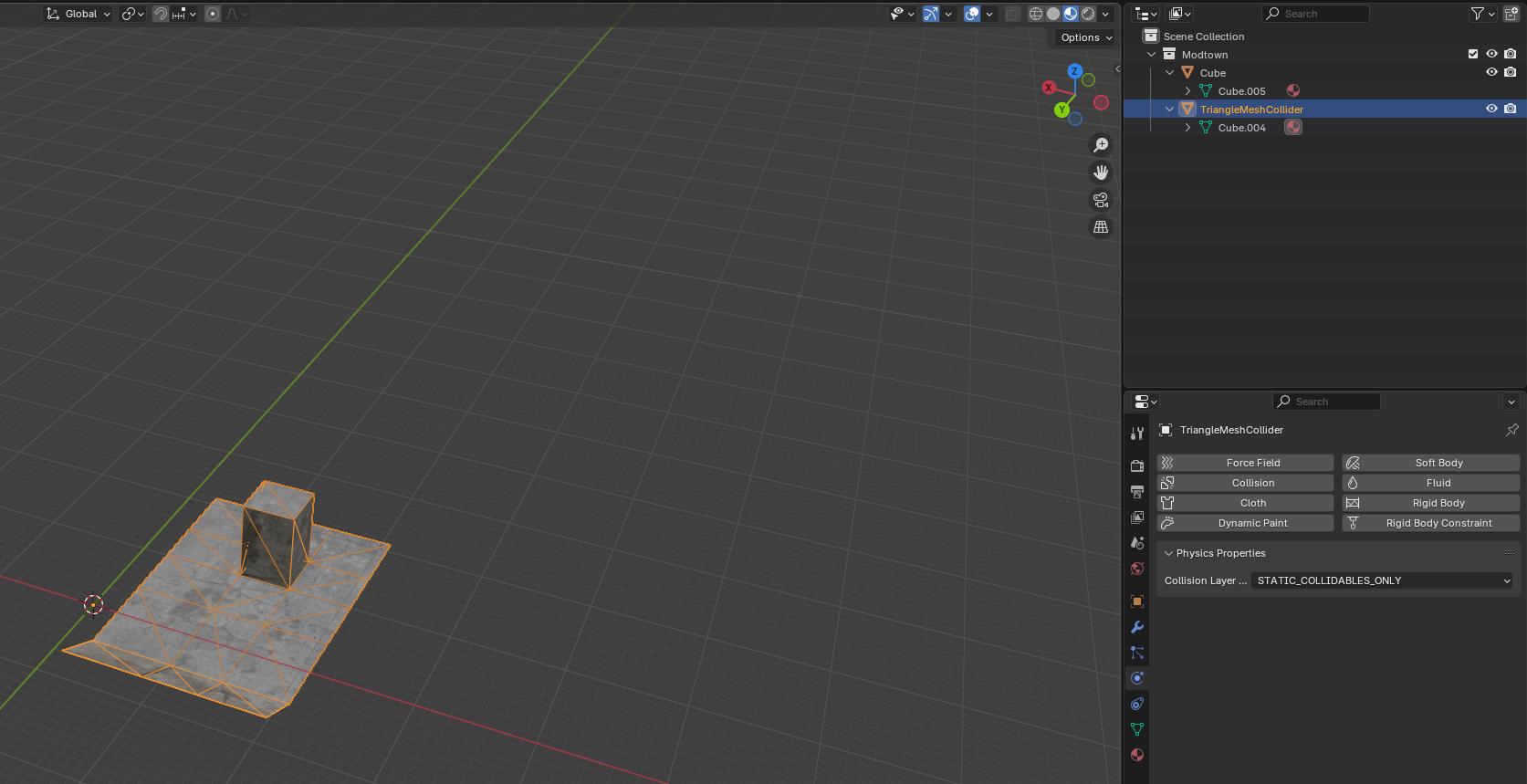This screenshot has width=1527, height=784.
Task: Open the Output properties tab
Action: point(1137,492)
